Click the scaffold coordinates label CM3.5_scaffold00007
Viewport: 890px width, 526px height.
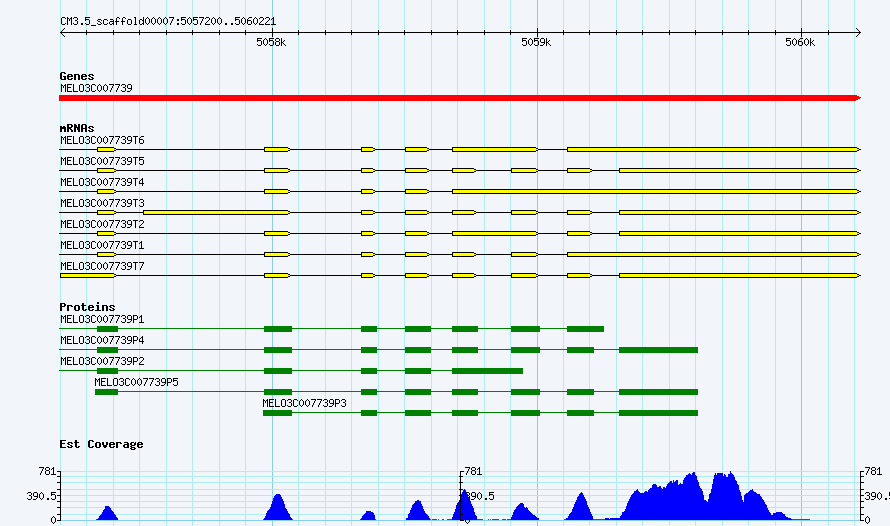[168, 22]
